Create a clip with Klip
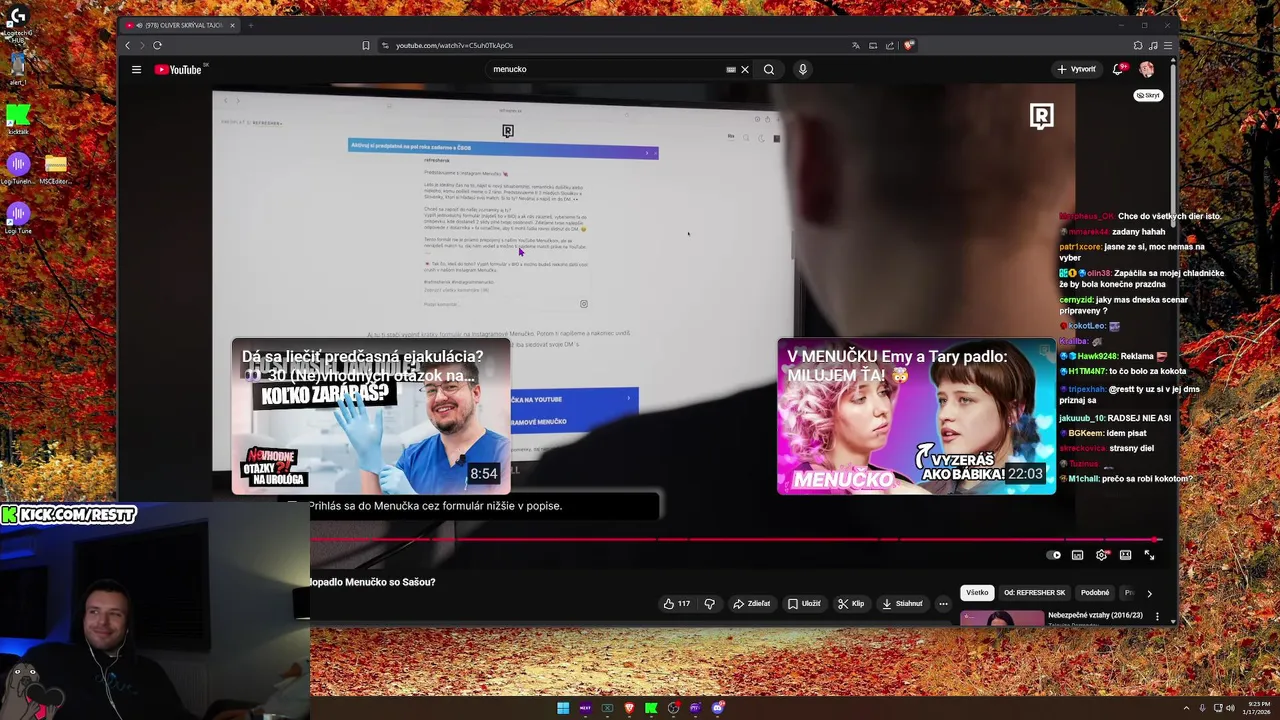The image size is (1280, 720). point(851,604)
